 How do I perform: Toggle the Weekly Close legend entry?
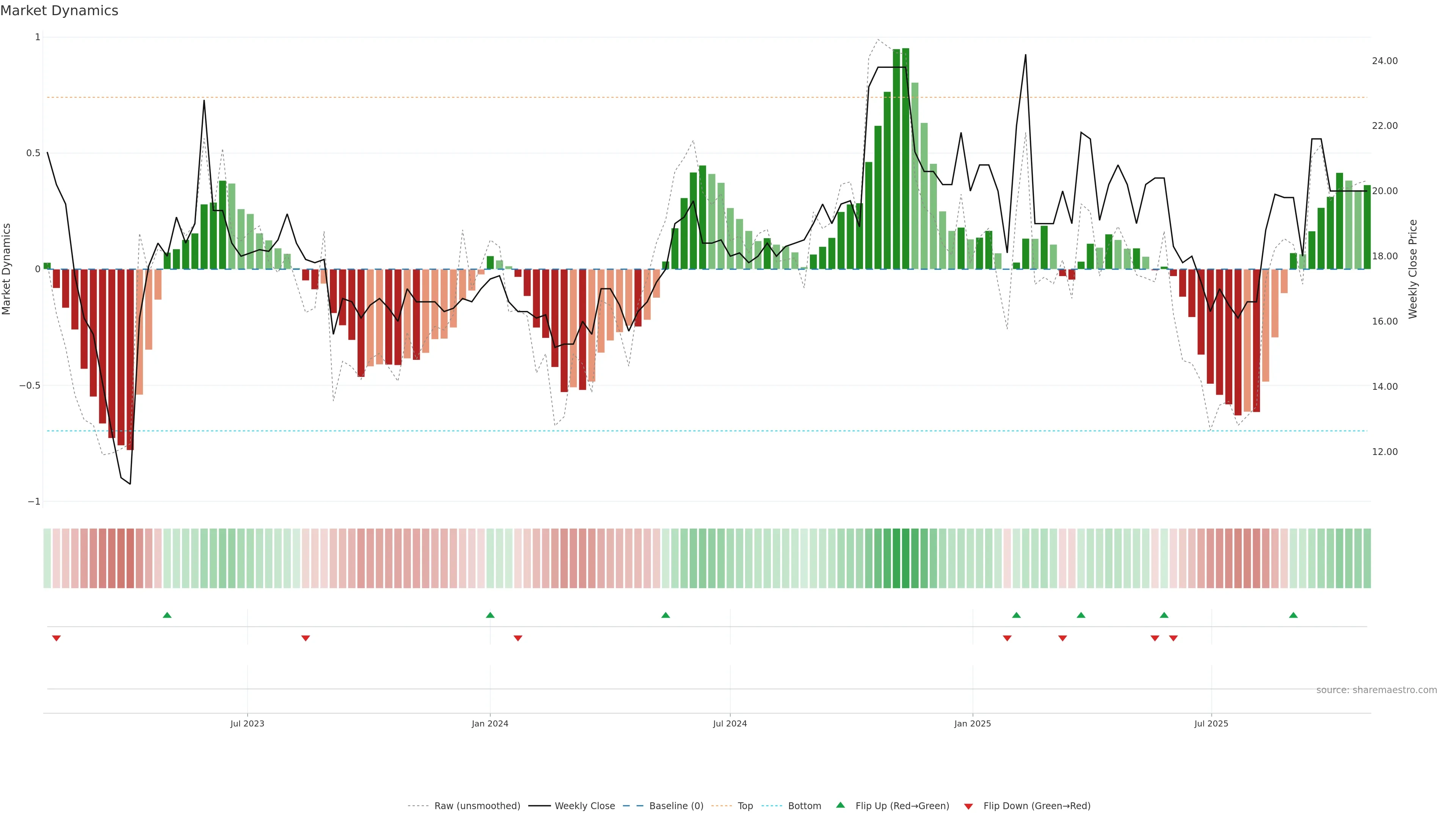click(x=584, y=806)
